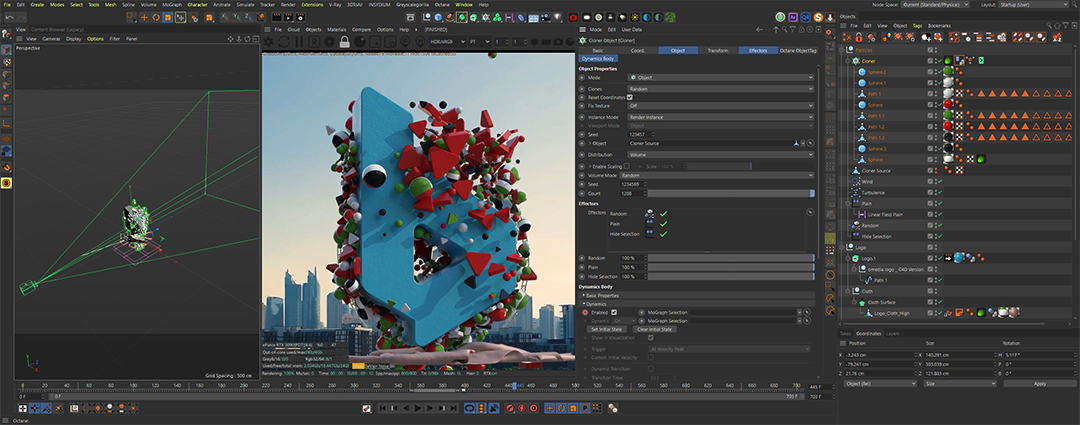
Task: Click the Wind object icon in Objects list
Action: [855, 182]
